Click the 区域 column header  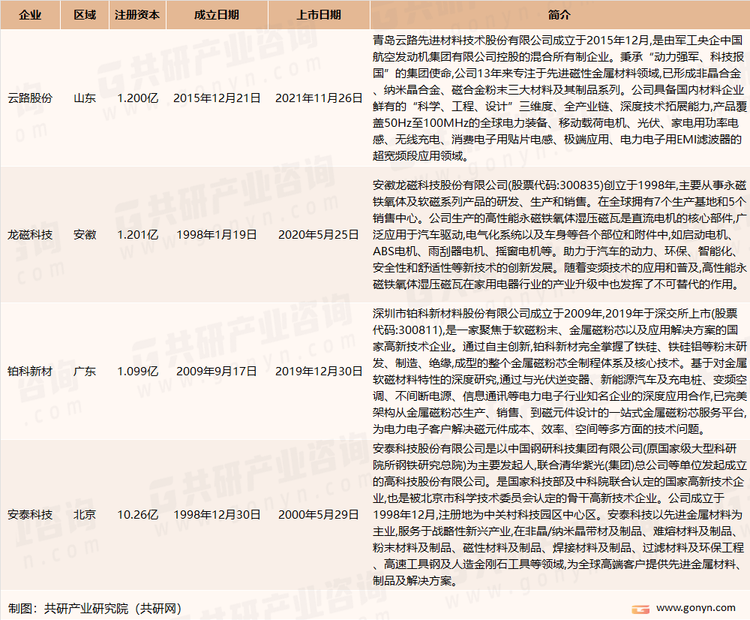coord(85,15)
